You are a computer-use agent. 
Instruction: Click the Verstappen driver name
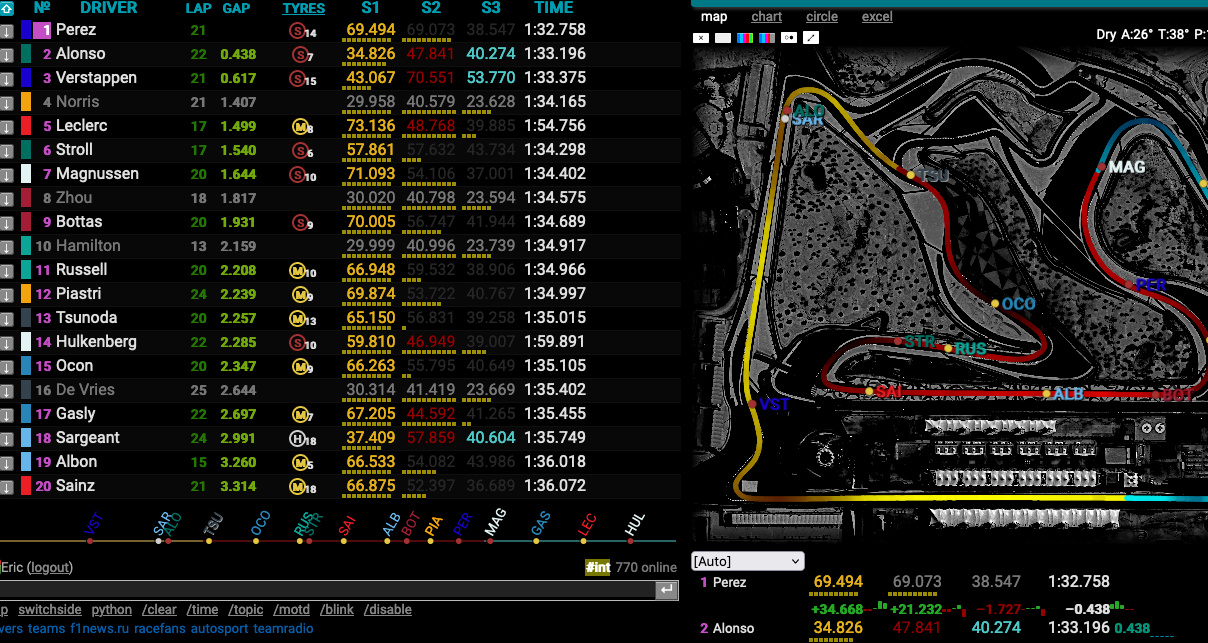(x=96, y=78)
